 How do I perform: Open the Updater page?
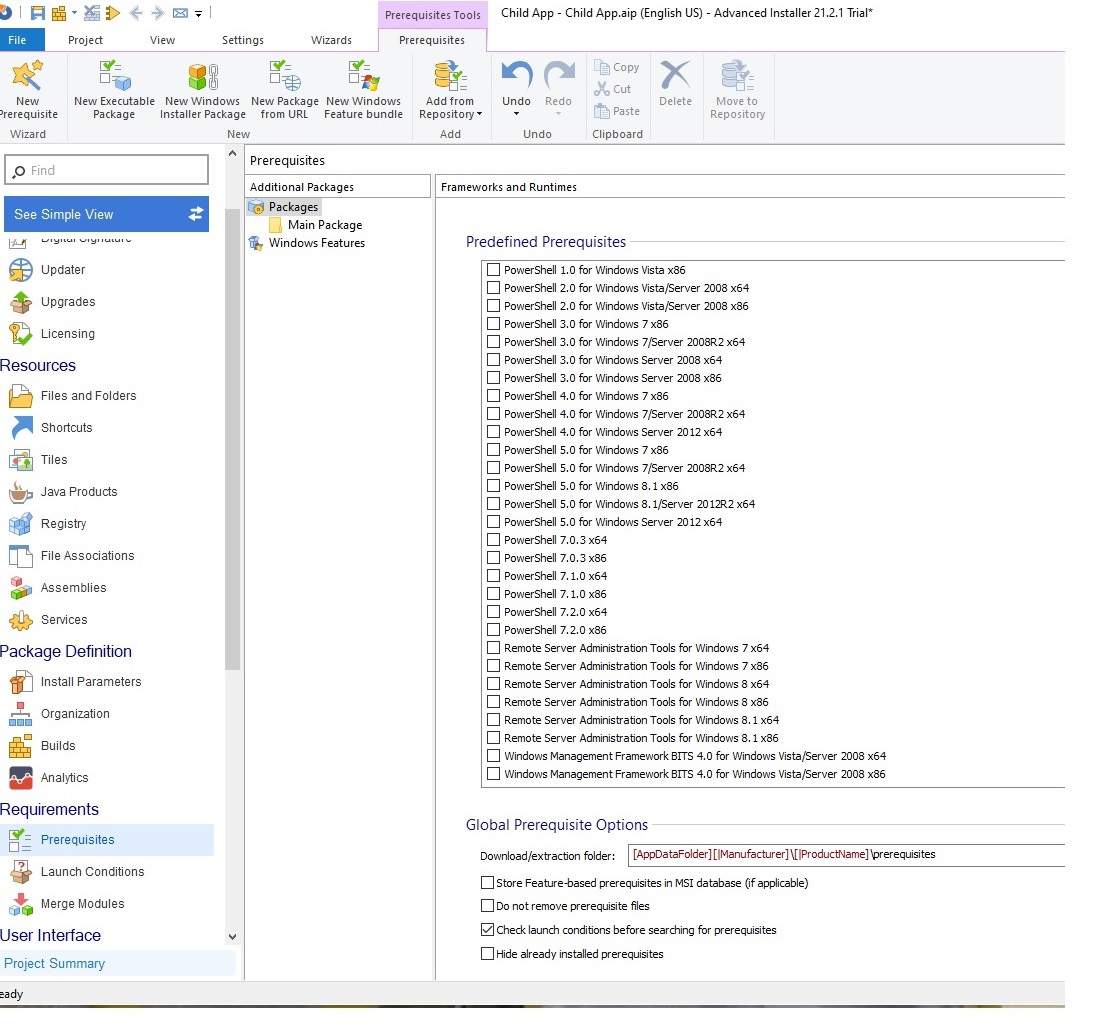tap(62, 270)
